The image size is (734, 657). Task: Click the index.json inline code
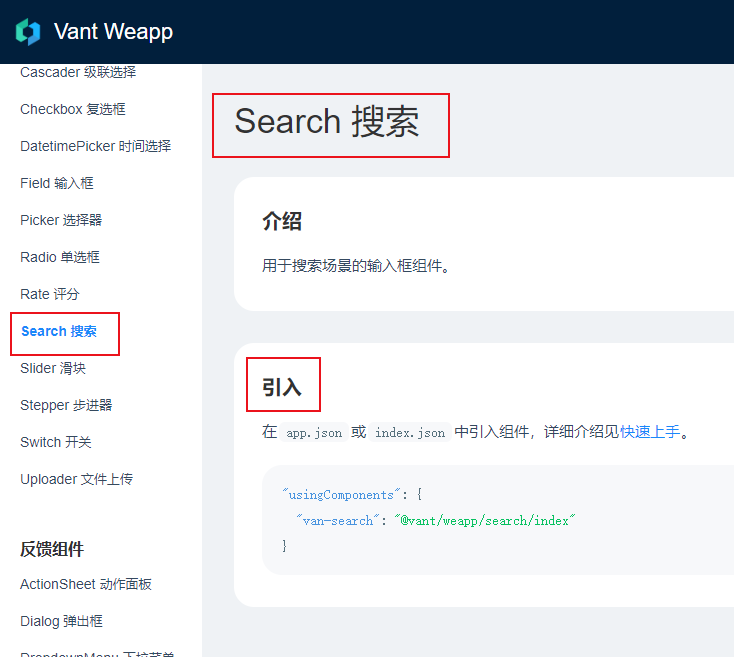[x=410, y=433]
